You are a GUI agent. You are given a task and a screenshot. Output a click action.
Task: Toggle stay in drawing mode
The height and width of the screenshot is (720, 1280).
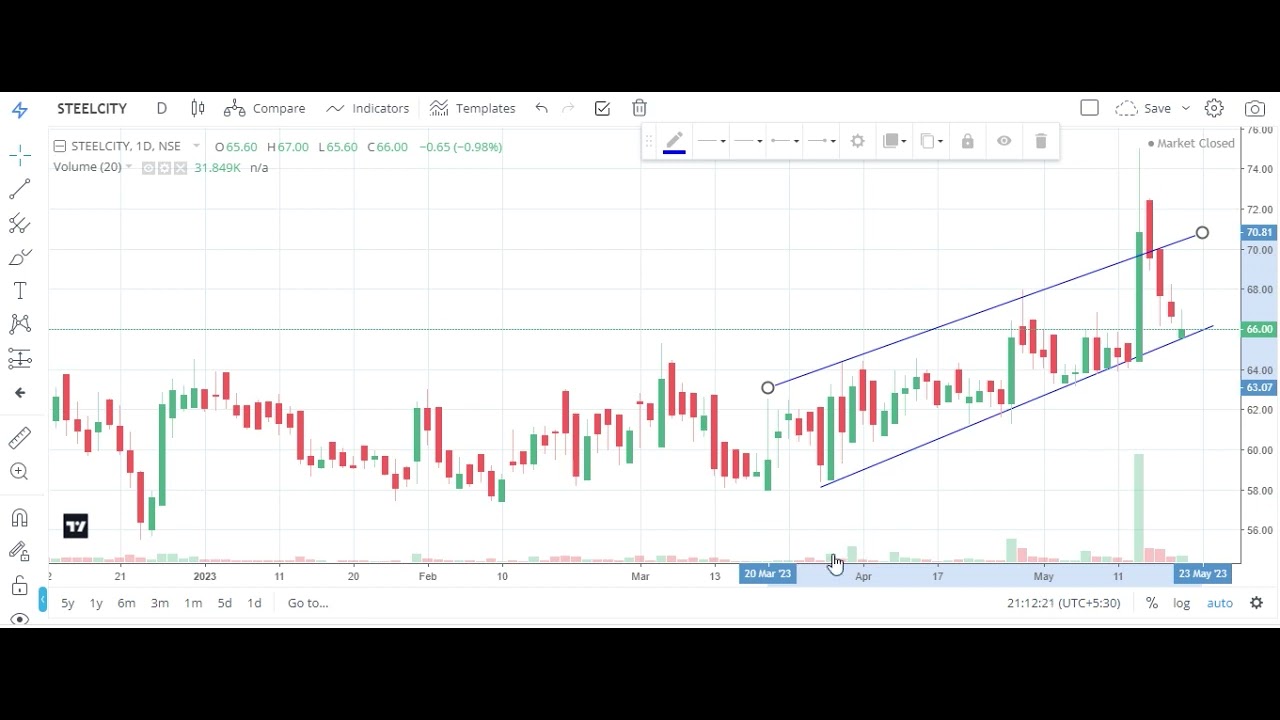[20, 551]
